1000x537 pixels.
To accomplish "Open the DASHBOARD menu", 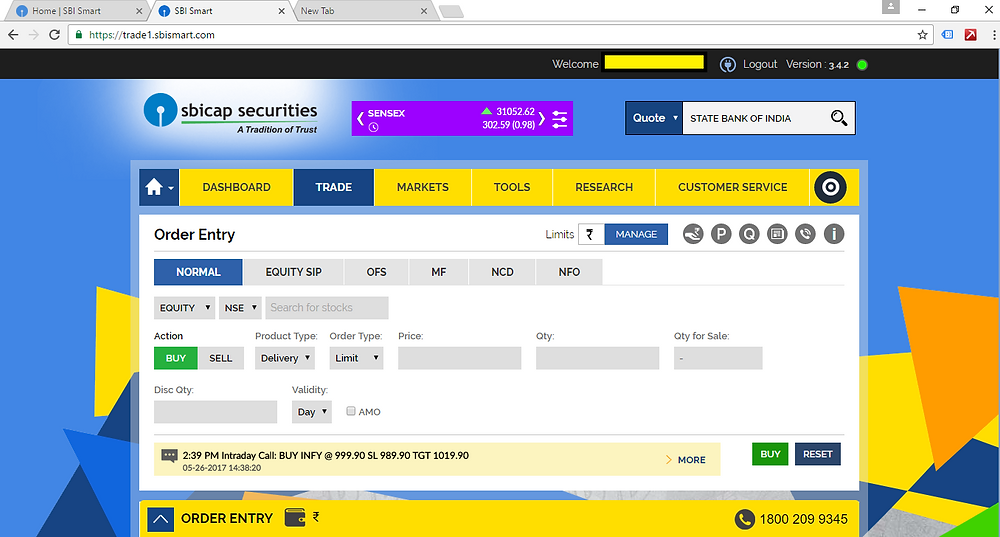I will pyautogui.click(x=237, y=188).
